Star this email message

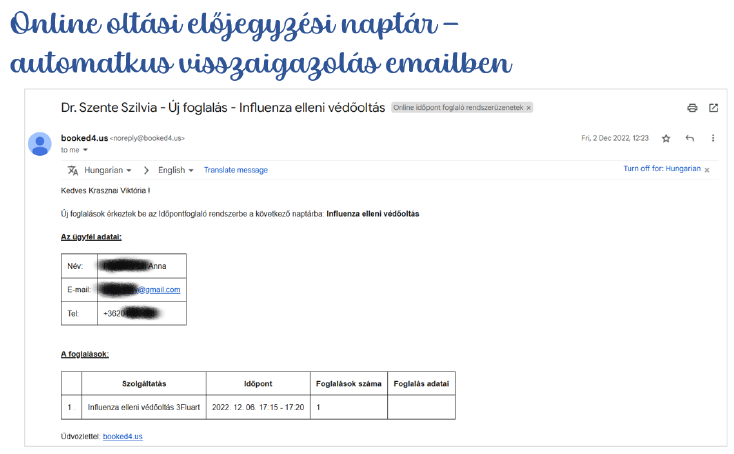coord(667,138)
